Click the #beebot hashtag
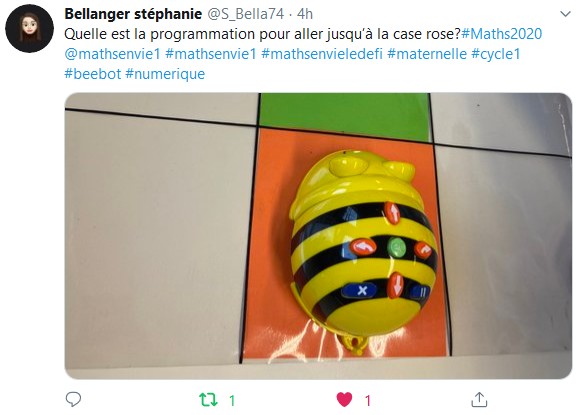 point(93,74)
